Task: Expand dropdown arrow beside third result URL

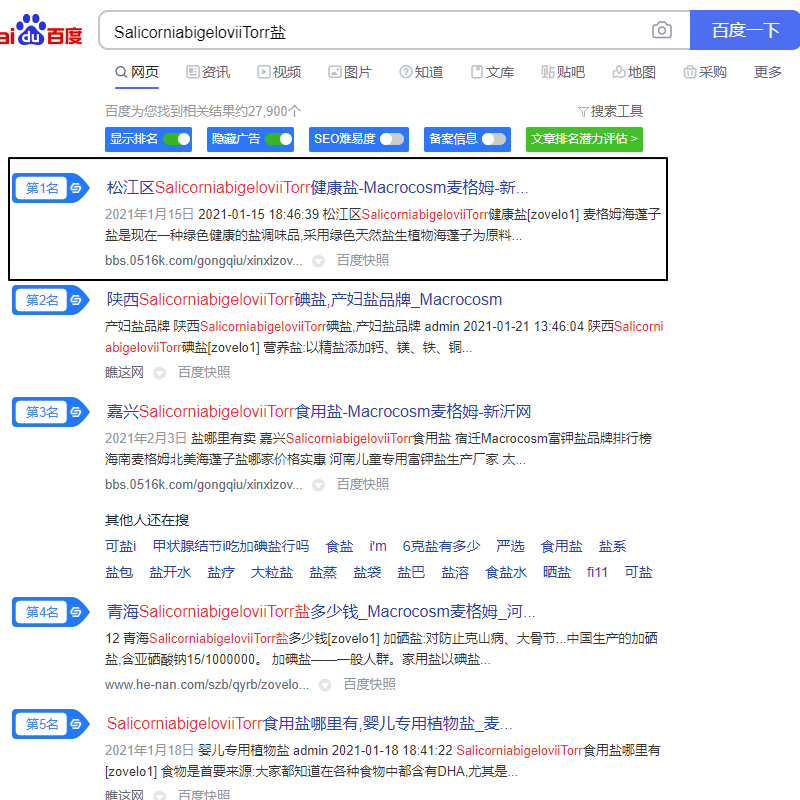Action: tap(318, 485)
